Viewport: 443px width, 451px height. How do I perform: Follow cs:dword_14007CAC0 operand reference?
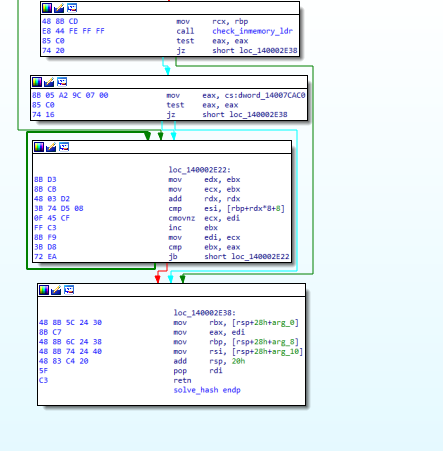coord(265,96)
